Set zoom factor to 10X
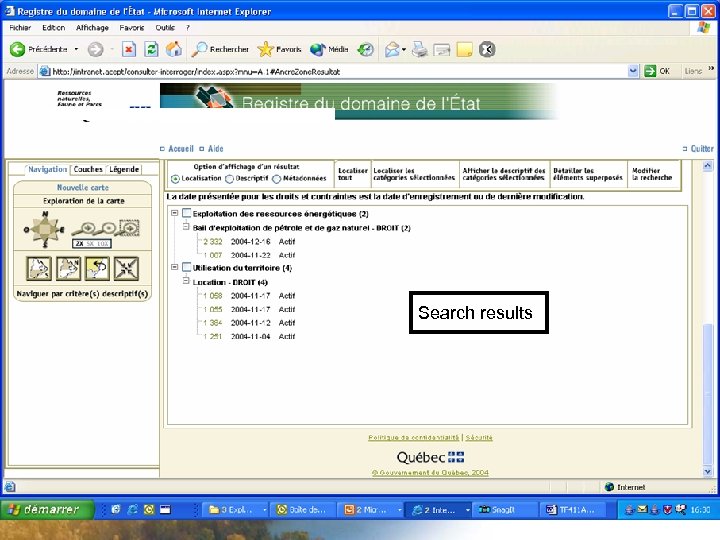The image size is (720, 540). [103, 243]
